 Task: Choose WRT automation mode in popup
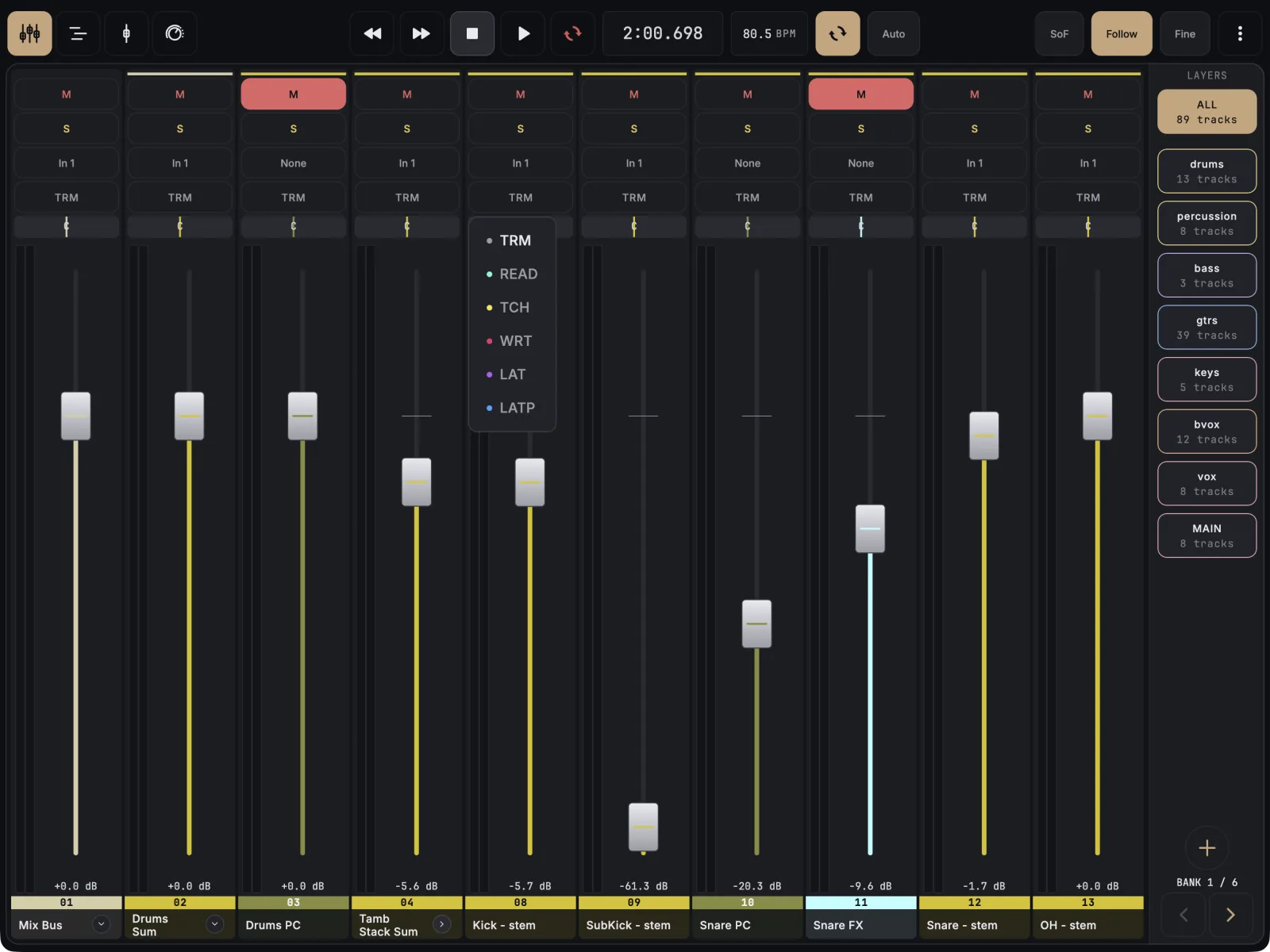(512, 340)
